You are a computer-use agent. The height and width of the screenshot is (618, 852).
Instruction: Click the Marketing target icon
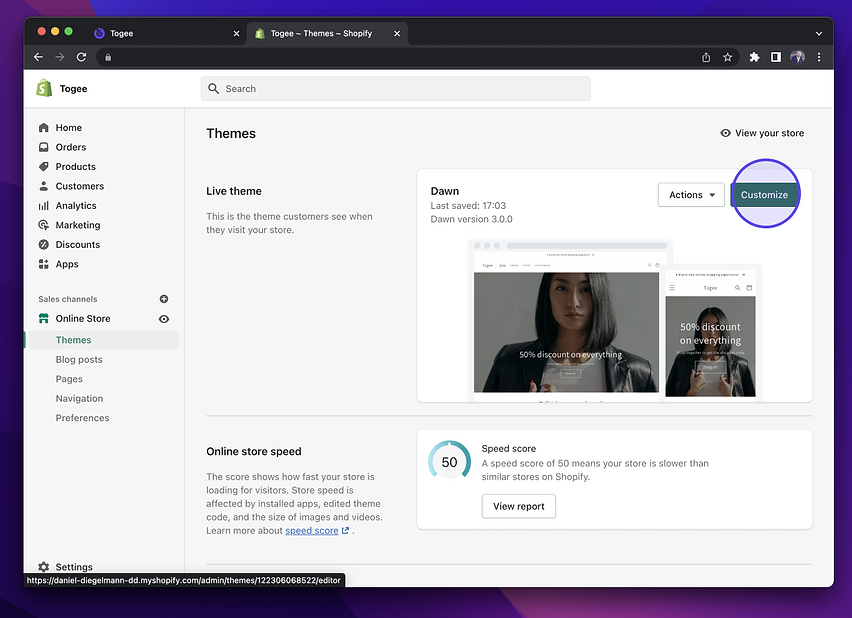(x=43, y=225)
